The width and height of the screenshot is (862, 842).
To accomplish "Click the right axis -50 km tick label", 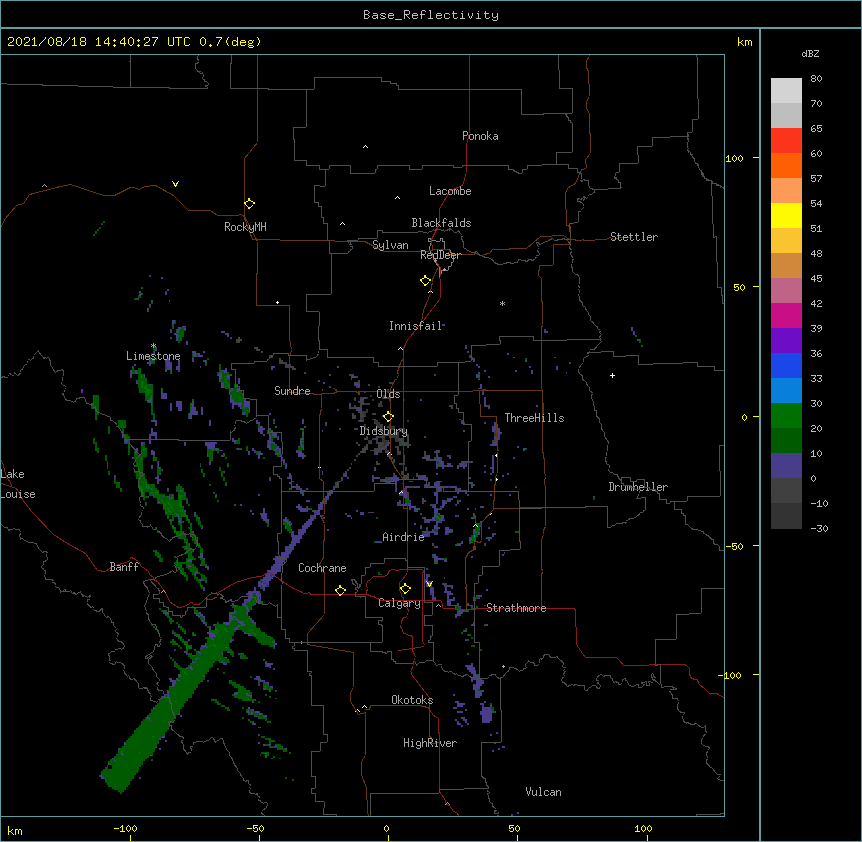I will point(734,546).
